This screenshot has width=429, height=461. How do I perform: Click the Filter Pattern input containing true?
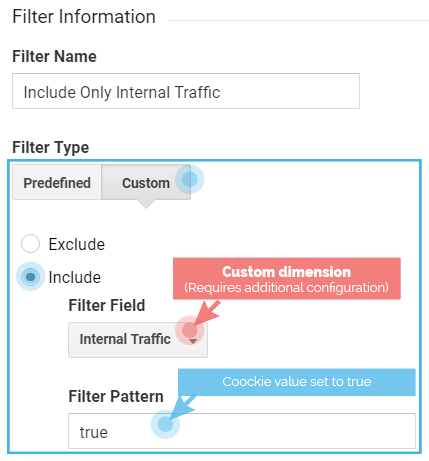point(242,431)
